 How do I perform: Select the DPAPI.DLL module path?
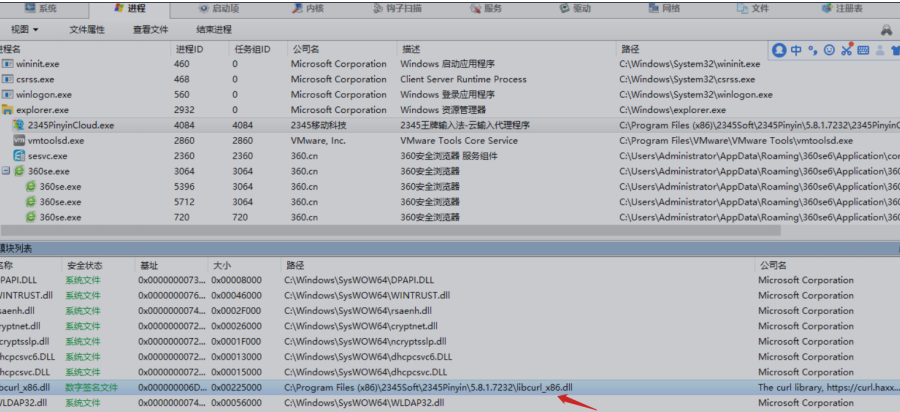[x=359, y=280]
